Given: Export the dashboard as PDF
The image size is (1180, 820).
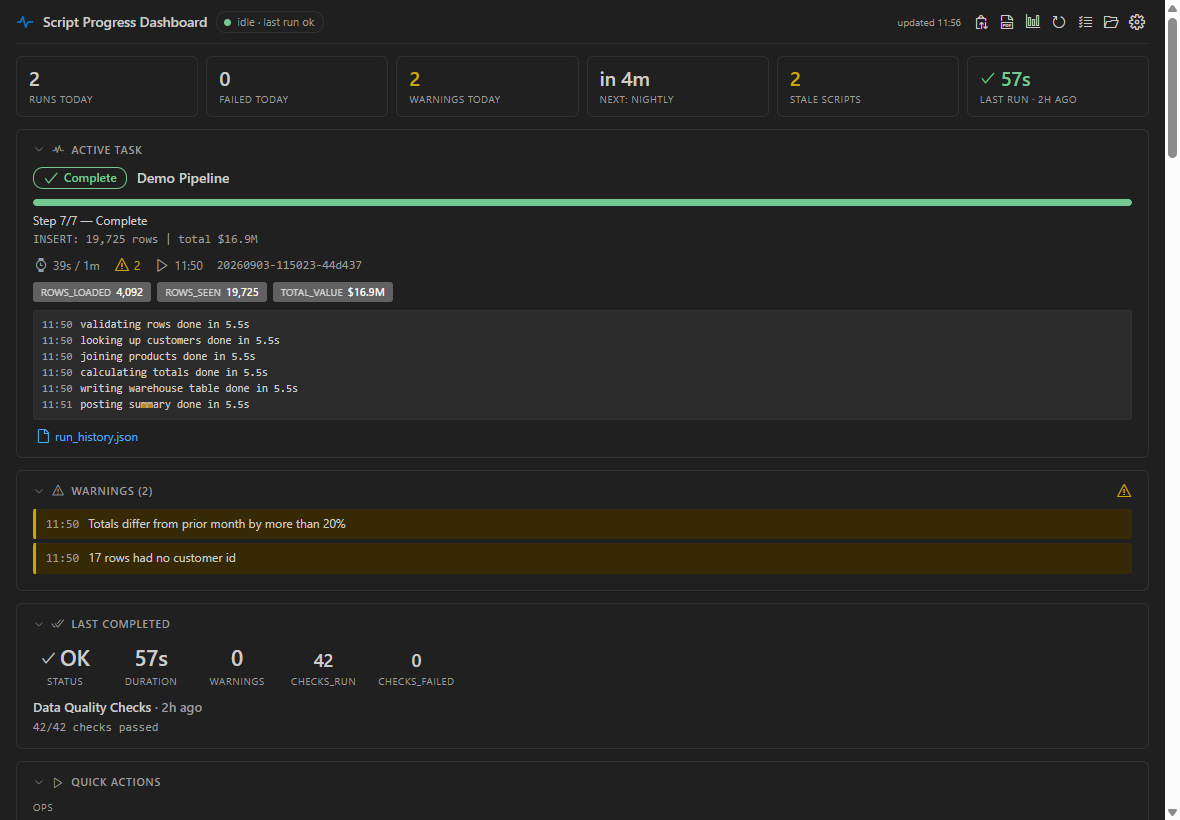Looking at the screenshot, I should 1007,23.
